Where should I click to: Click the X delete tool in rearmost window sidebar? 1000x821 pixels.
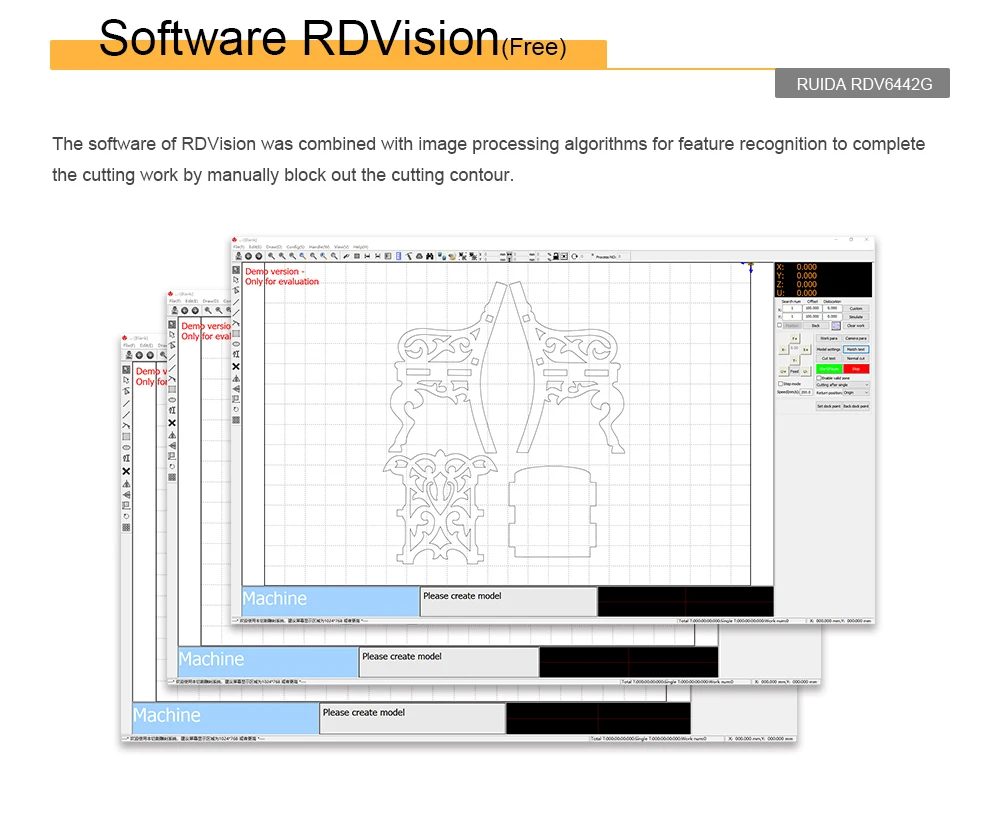[x=126, y=471]
